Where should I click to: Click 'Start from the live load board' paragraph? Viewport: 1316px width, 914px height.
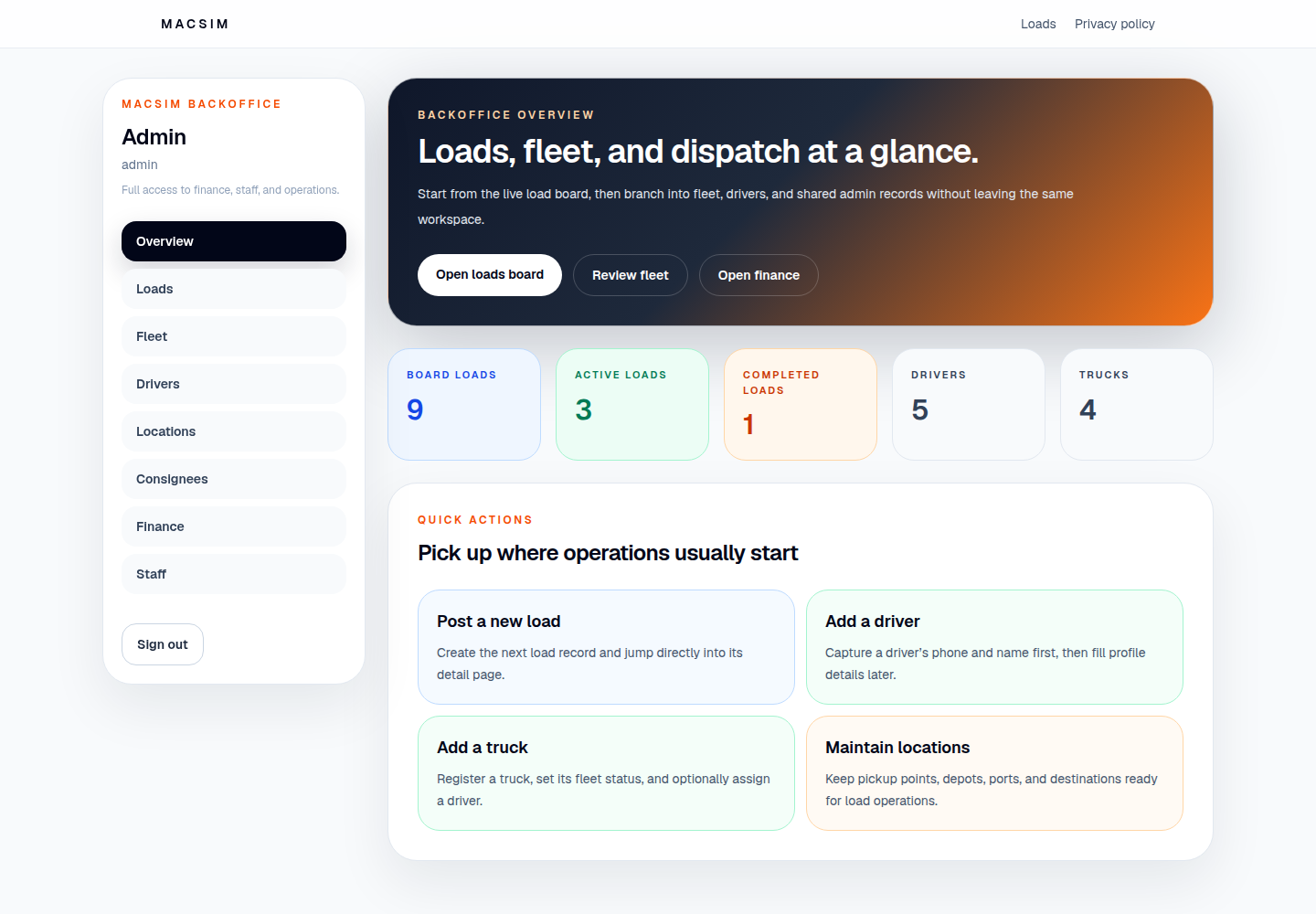point(746,207)
